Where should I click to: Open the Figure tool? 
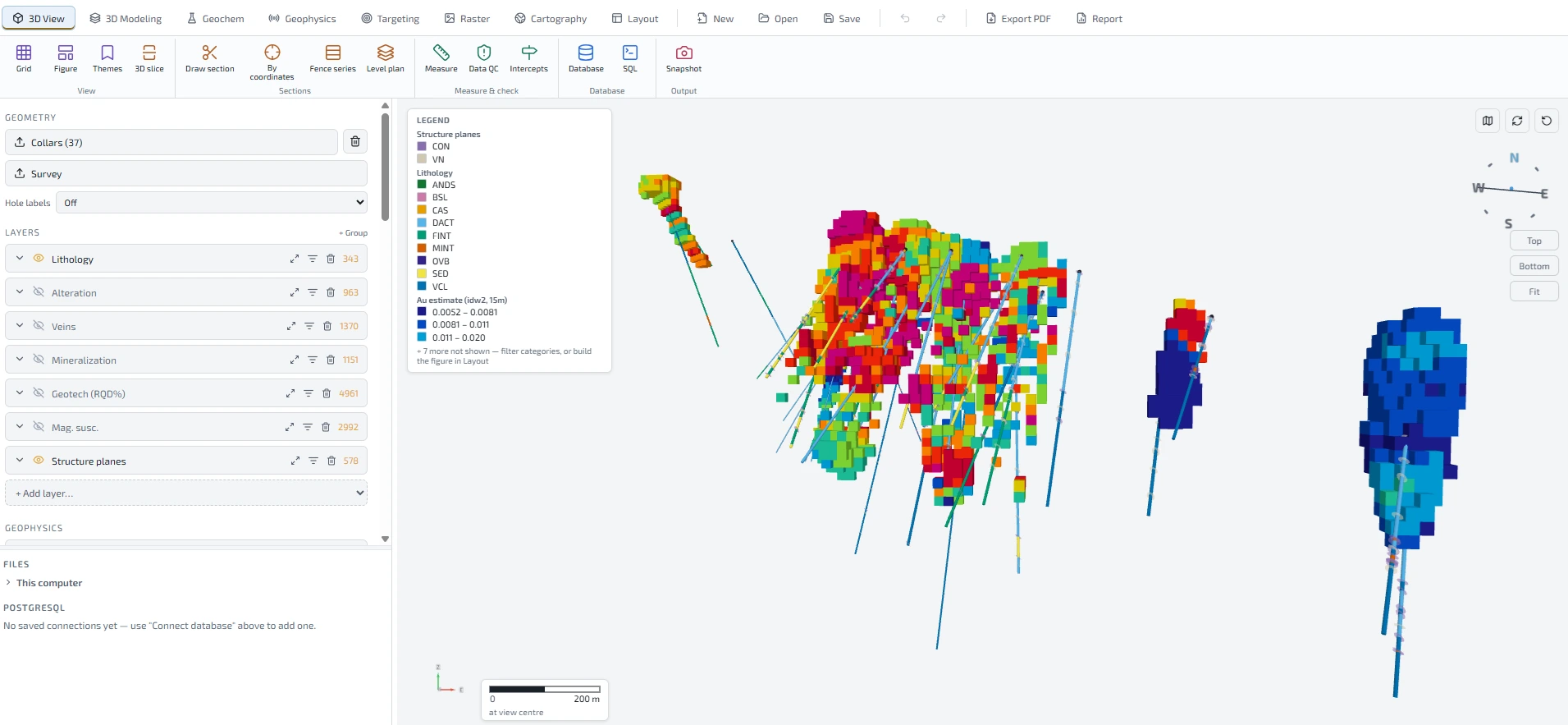[66, 58]
